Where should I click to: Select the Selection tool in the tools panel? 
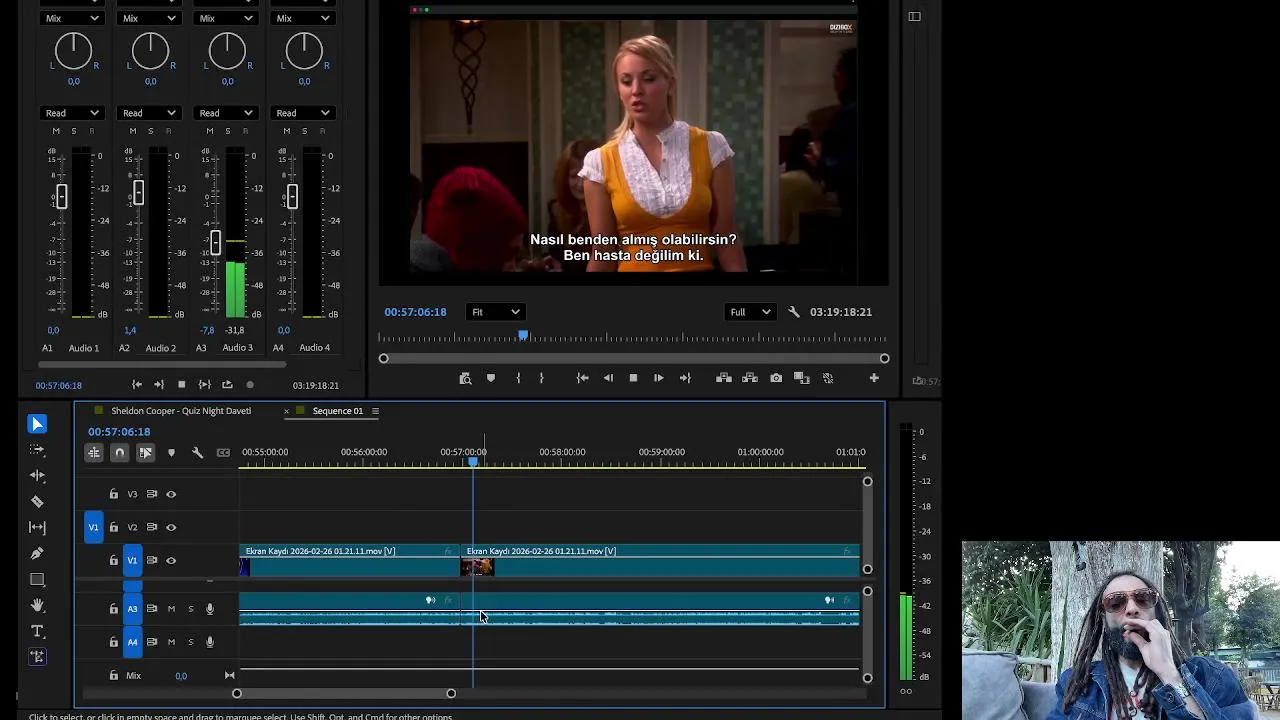pos(37,424)
